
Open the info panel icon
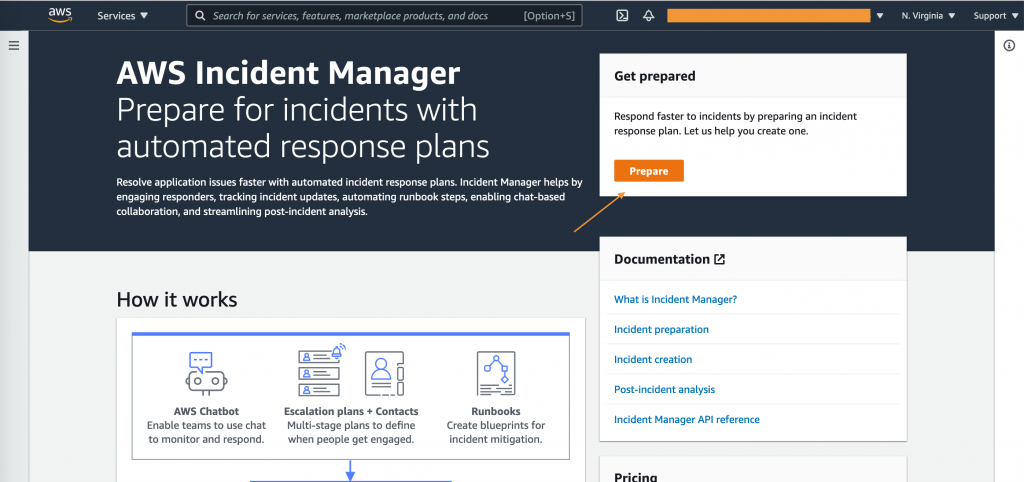[x=1009, y=45]
